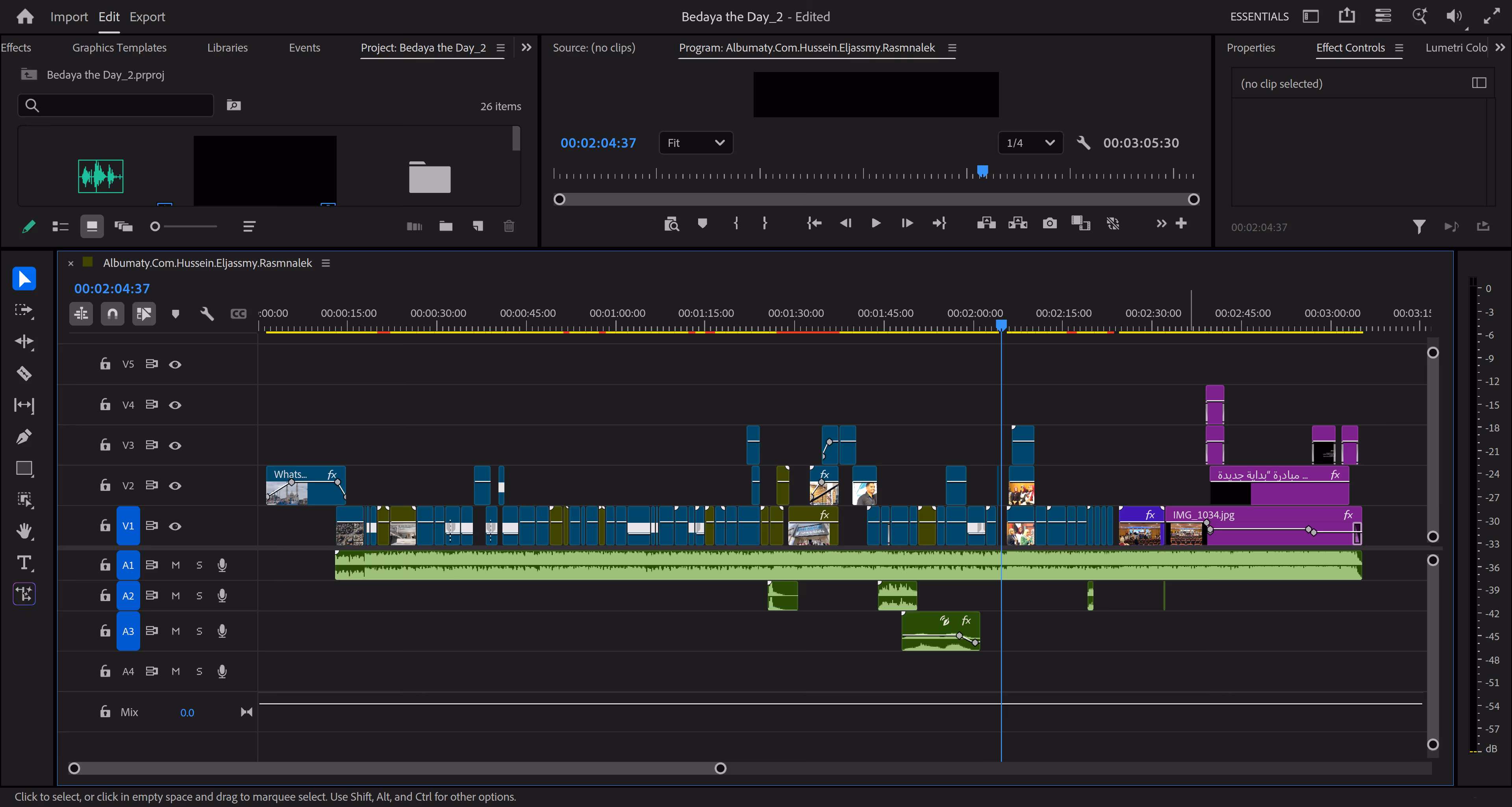Adjust Project panel thumbnail zoom slider
Screen dimensions: 1512x807
(x=184, y=226)
